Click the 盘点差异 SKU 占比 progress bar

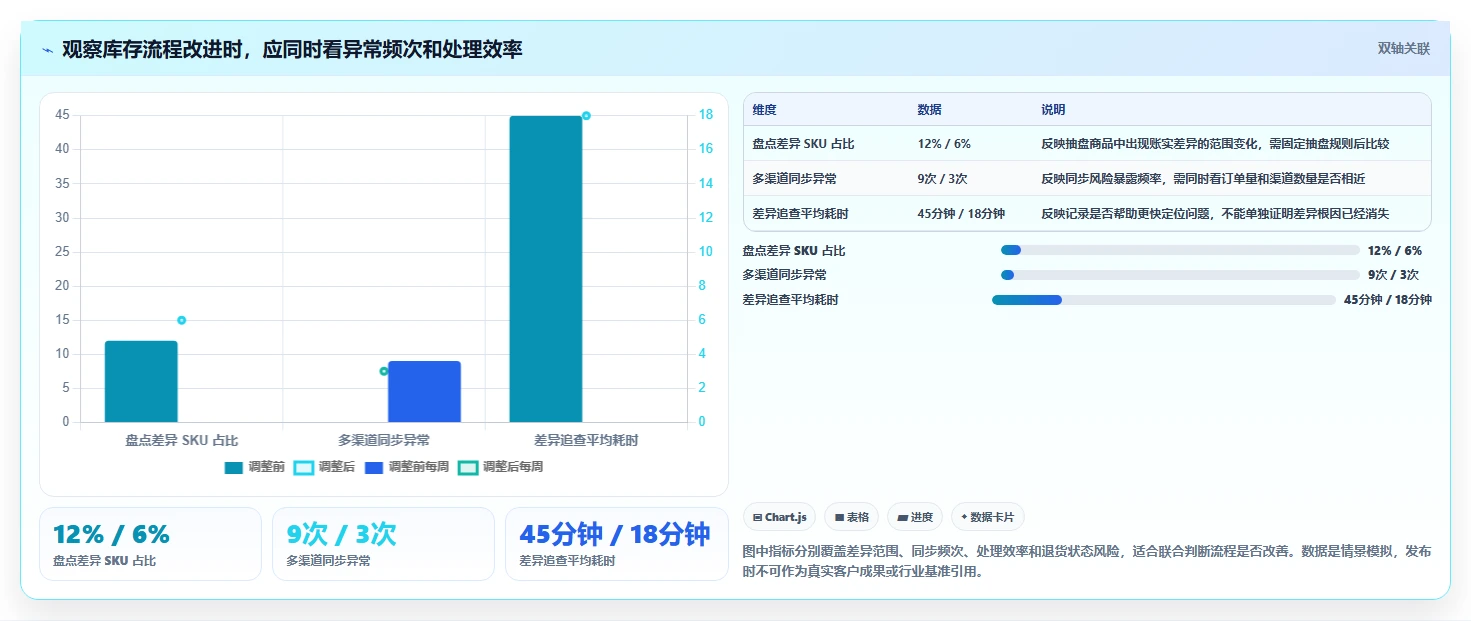(x=1180, y=250)
